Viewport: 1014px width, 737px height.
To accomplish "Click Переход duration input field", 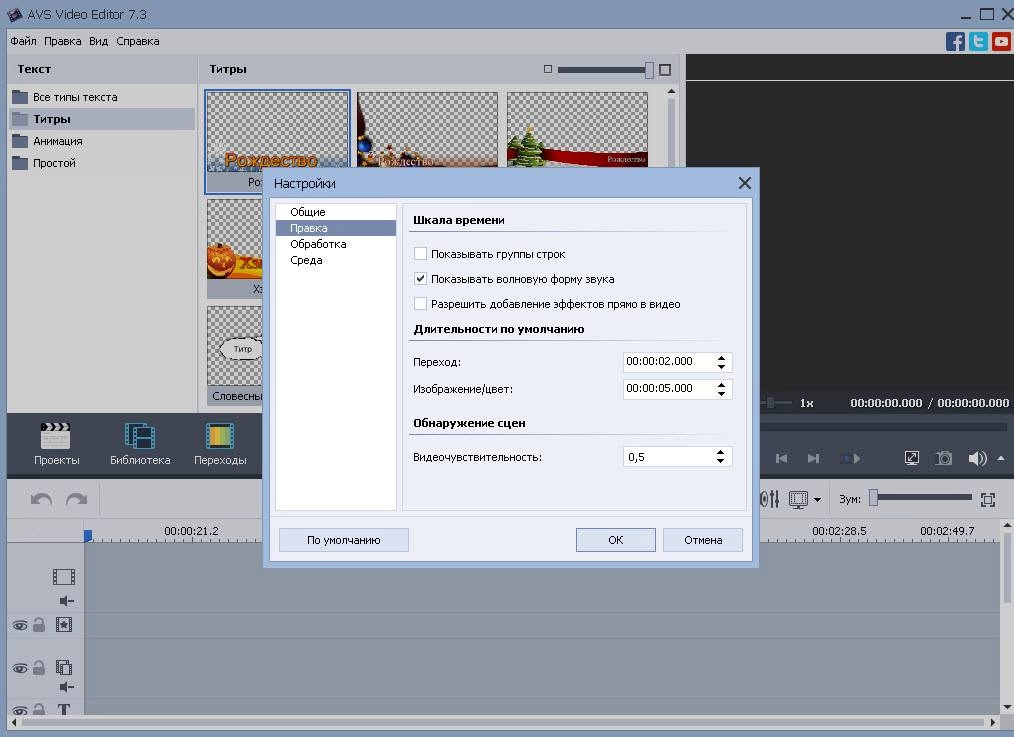I will coord(669,361).
